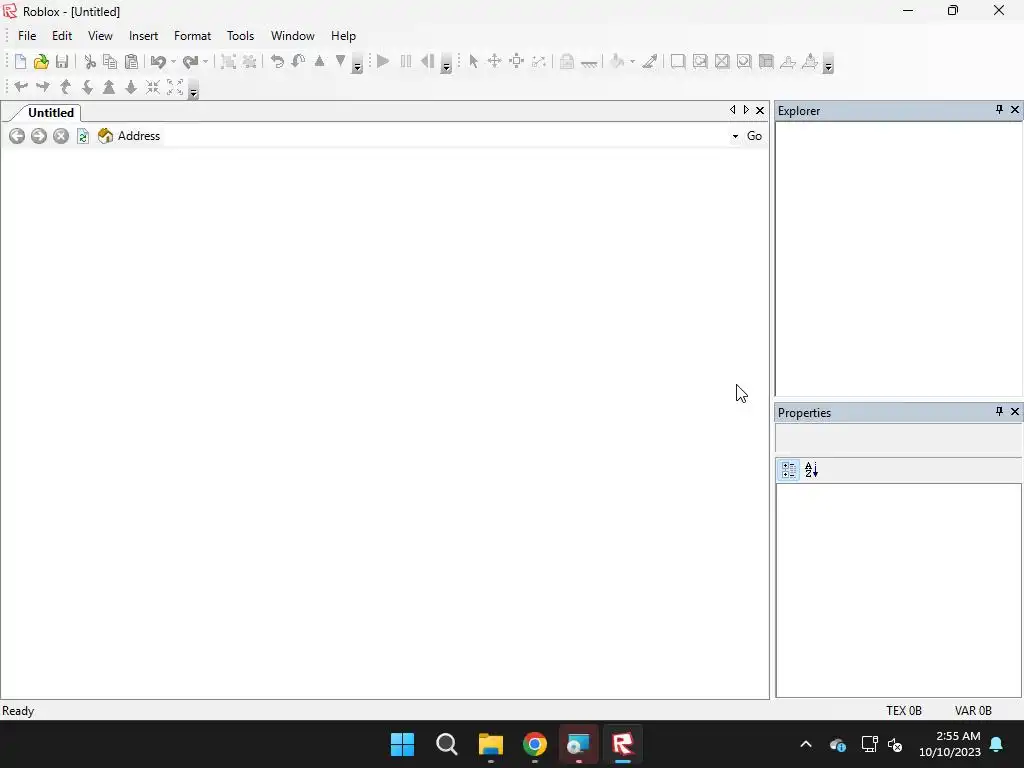The image size is (1024, 768).
Task: Click the Group selection icon
Action: coord(228,61)
